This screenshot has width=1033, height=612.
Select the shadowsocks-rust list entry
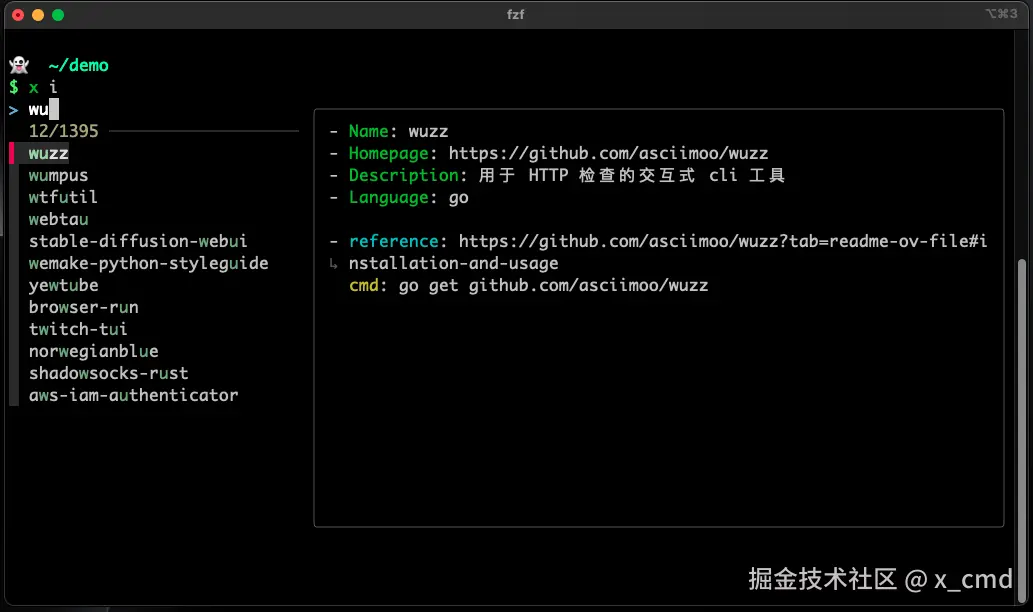click(x=108, y=374)
